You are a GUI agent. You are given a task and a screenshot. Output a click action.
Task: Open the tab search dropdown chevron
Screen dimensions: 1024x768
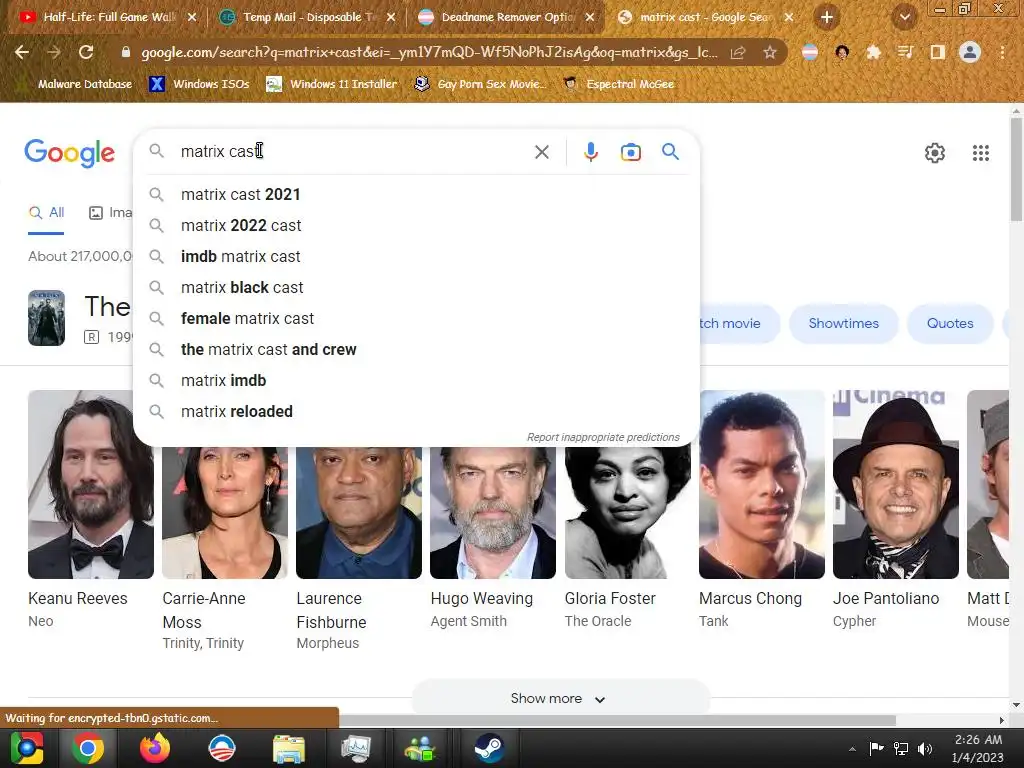904,17
